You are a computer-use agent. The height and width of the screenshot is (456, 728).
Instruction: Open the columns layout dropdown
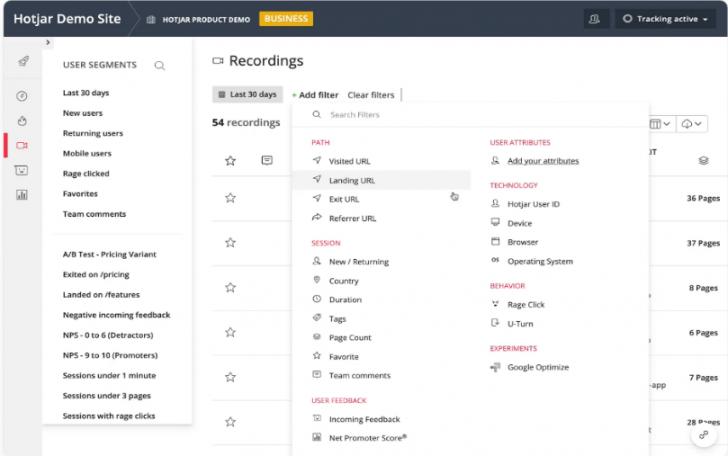coord(660,124)
